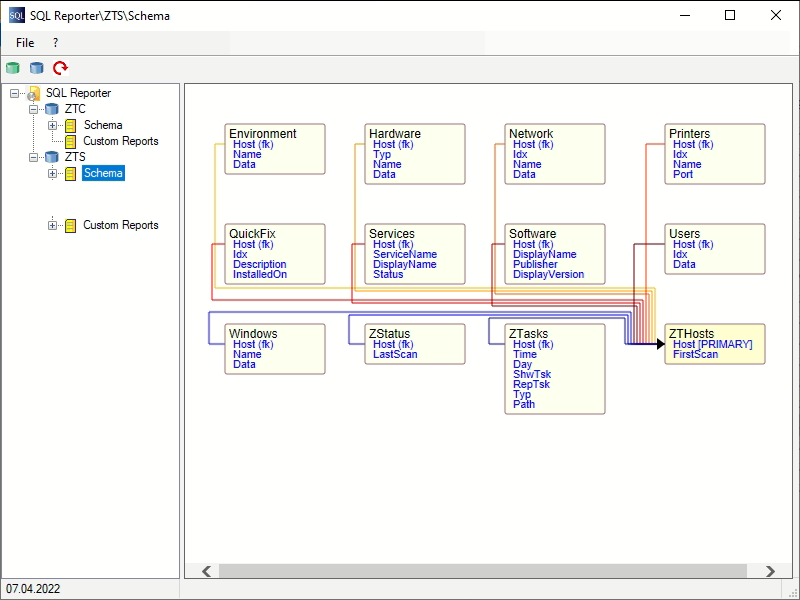
Task: Click Typ field in Hardware
Action: 382,155
